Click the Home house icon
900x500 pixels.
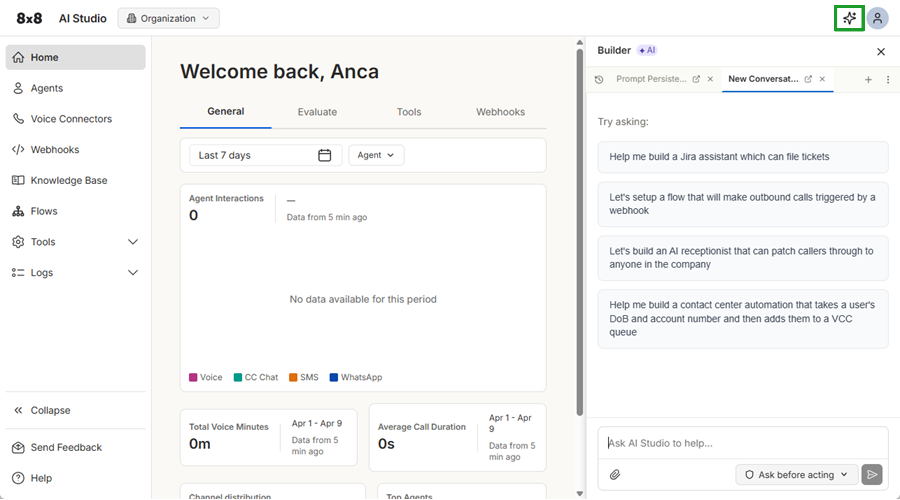(18, 57)
